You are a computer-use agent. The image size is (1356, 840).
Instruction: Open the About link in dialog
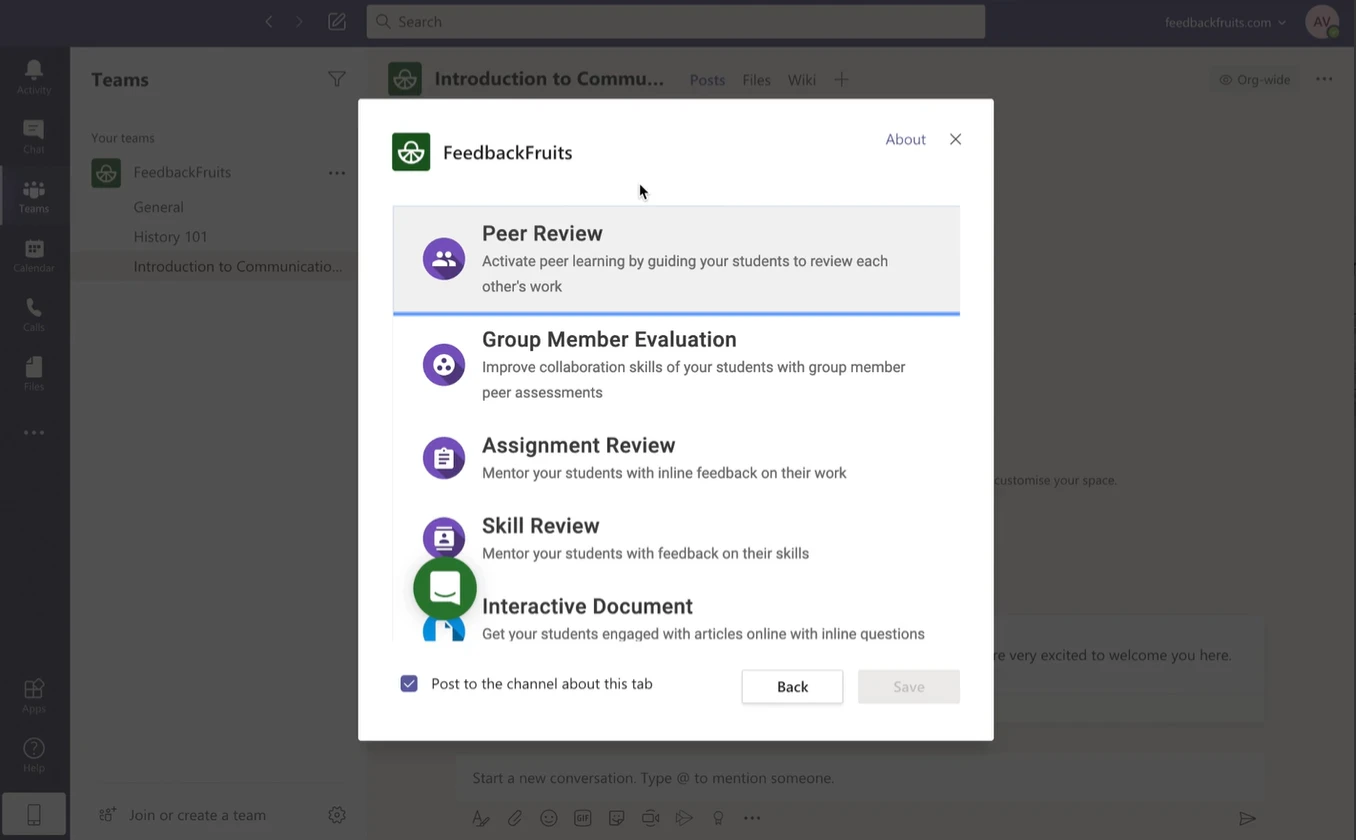coord(905,140)
